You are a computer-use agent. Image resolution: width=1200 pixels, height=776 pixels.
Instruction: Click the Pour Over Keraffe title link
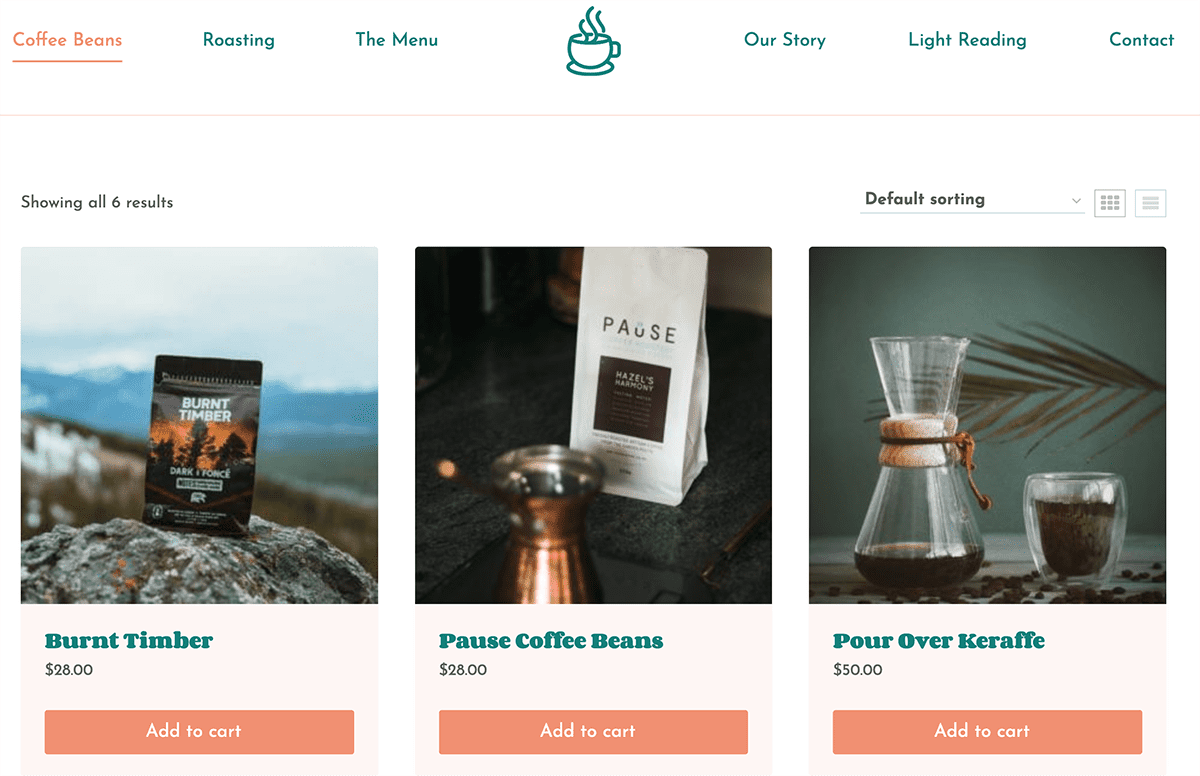(939, 641)
